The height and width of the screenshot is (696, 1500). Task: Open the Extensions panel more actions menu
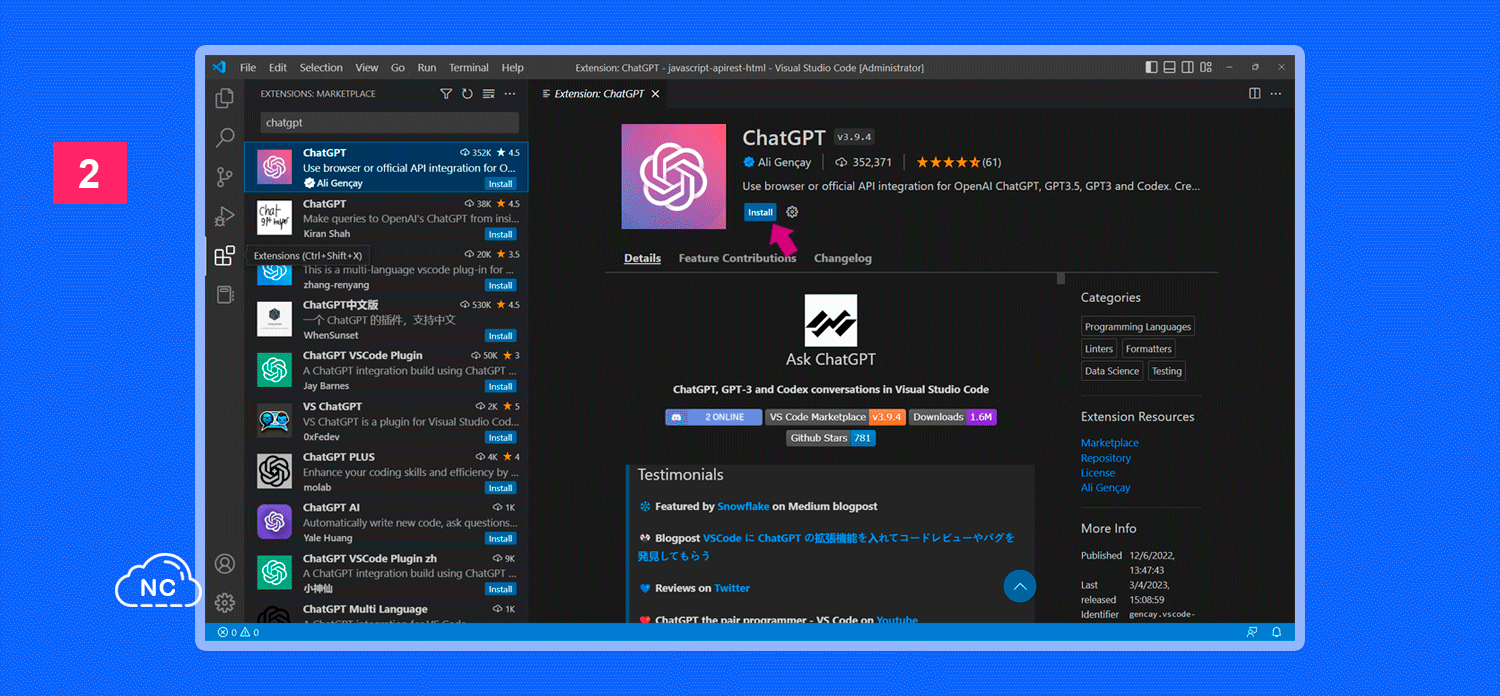point(510,94)
